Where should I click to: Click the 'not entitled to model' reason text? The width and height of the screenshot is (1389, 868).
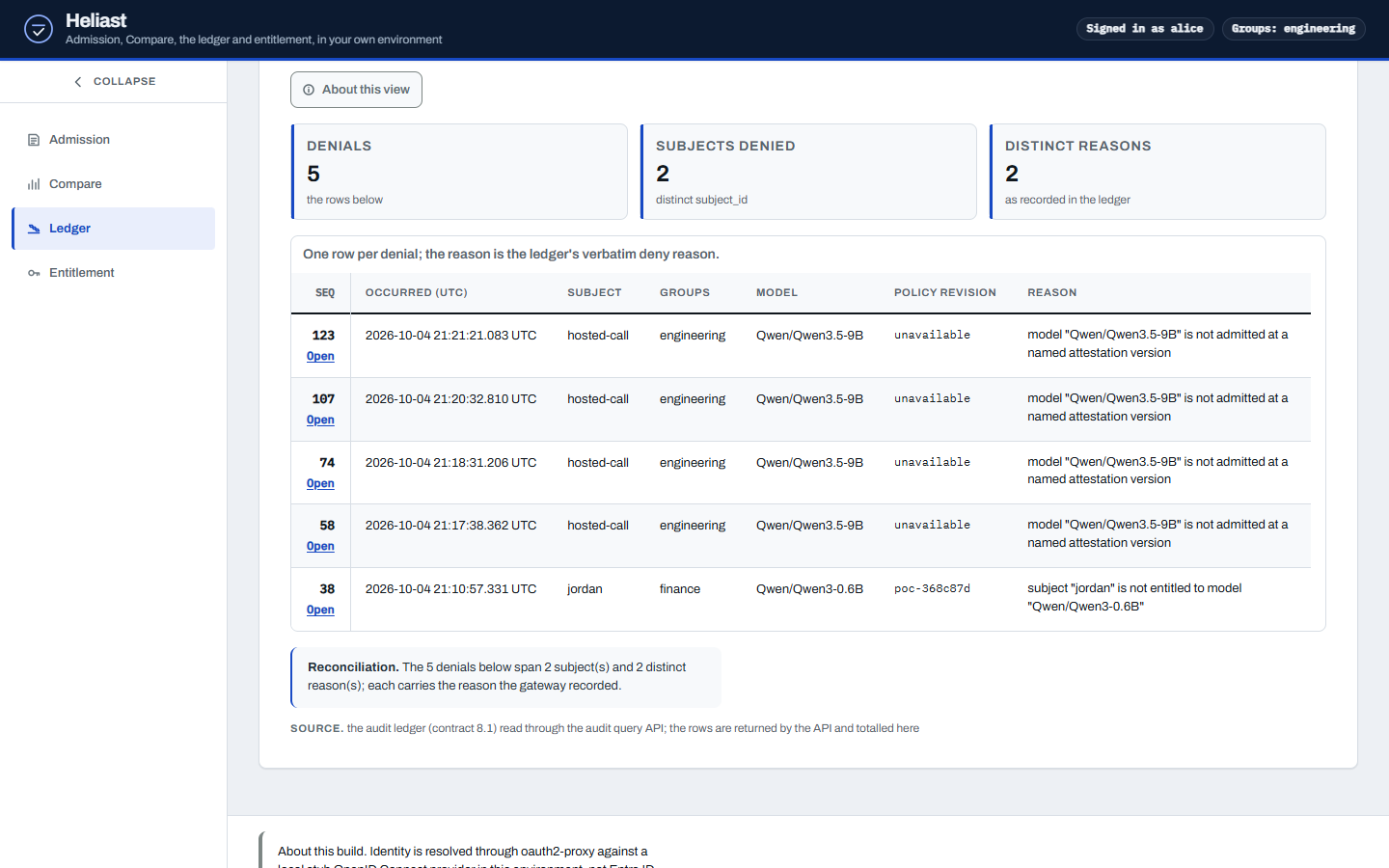(1134, 598)
